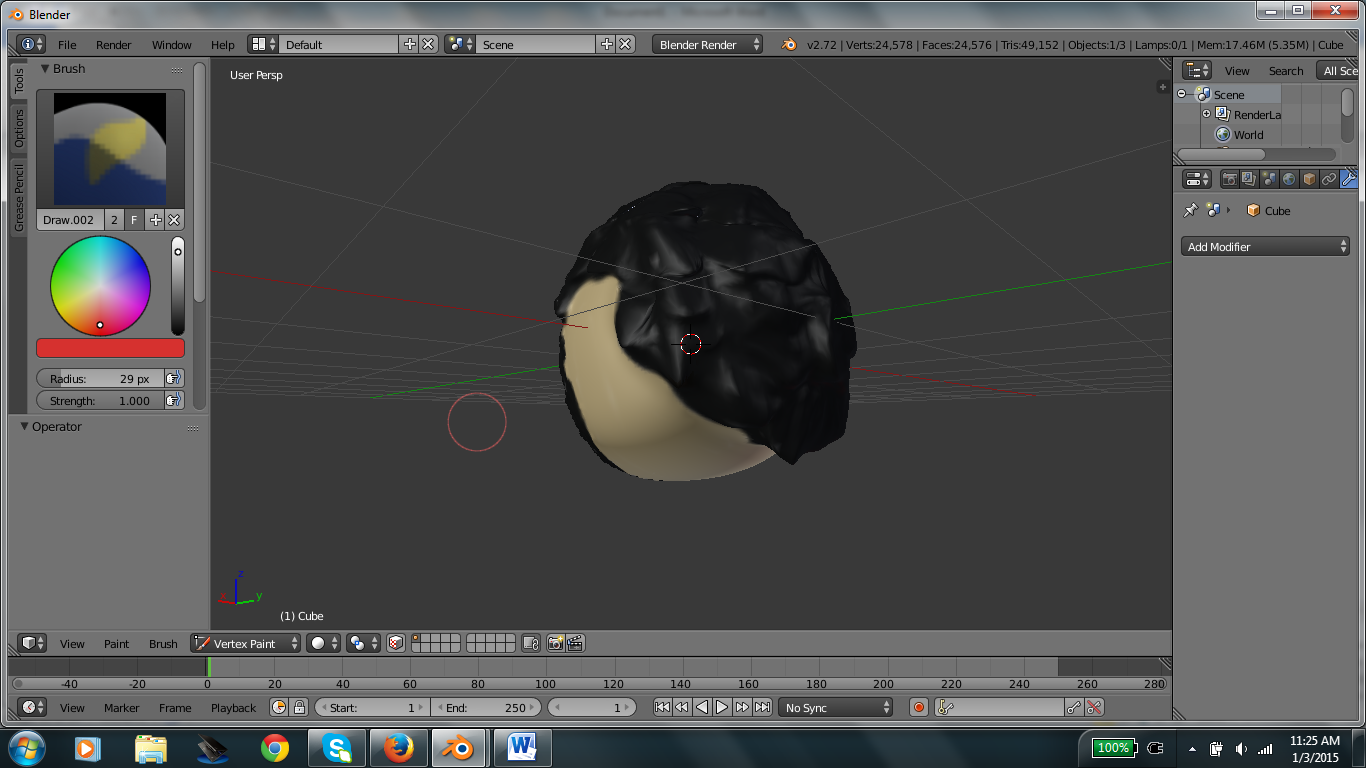Image resolution: width=1366 pixels, height=768 pixels.
Task: Toggle pressure sensitivity for Radius
Action: pyautogui.click(x=174, y=378)
